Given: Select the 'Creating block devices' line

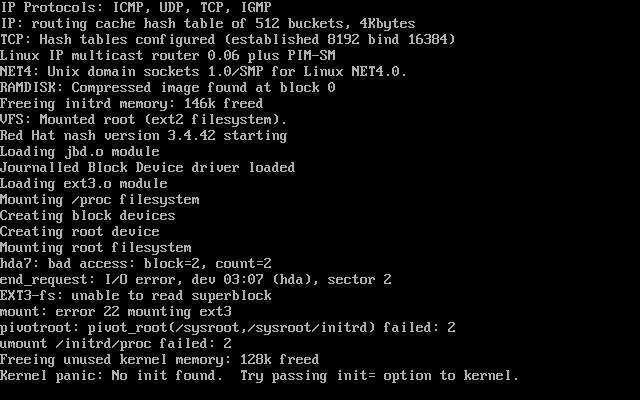Looking at the screenshot, I should point(88,216).
